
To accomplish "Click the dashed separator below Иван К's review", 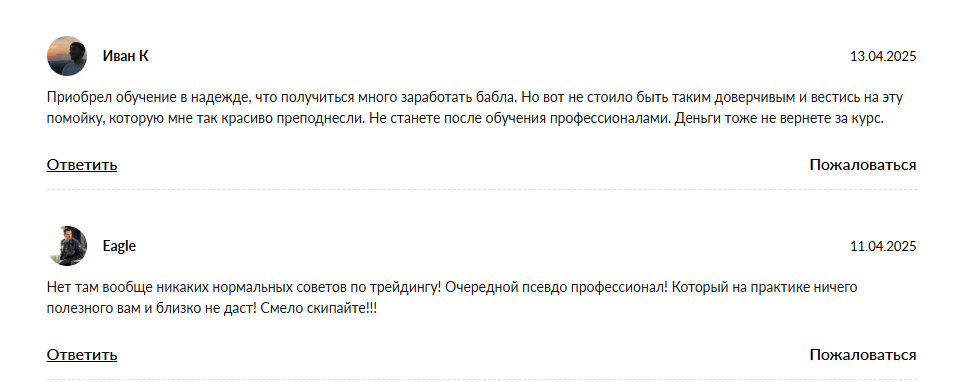I will tap(481, 189).
